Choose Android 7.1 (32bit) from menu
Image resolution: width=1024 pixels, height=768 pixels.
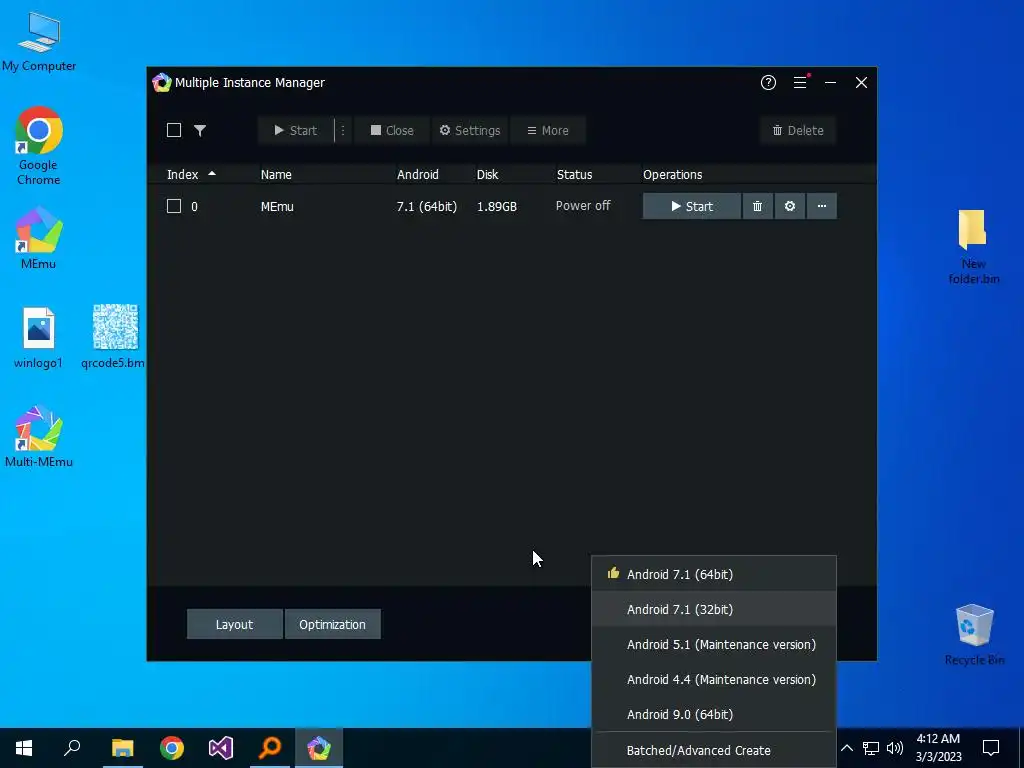(714, 609)
